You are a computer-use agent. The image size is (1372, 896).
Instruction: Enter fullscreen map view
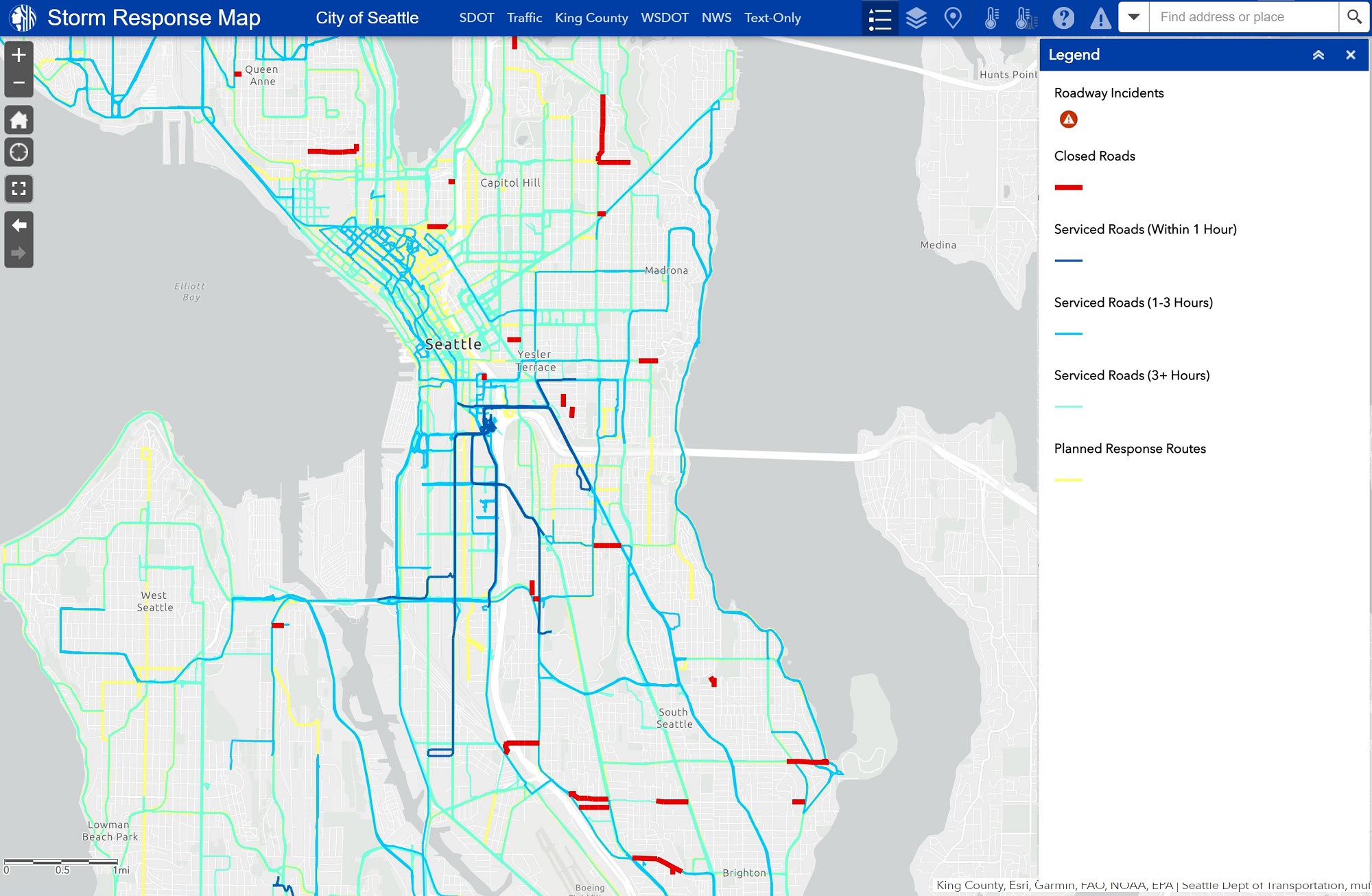coord(19,189)
